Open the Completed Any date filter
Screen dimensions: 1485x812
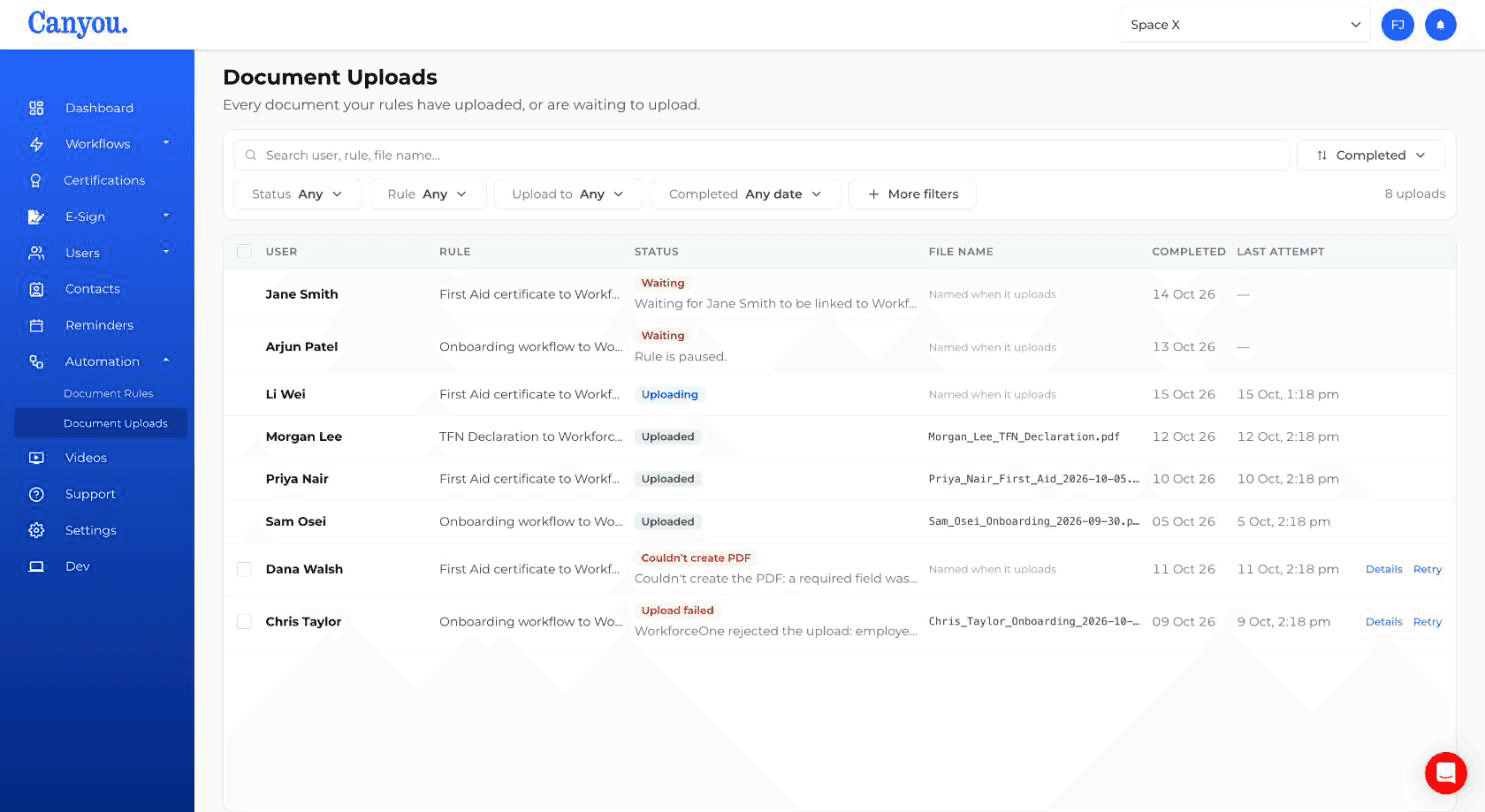point(746,194)
